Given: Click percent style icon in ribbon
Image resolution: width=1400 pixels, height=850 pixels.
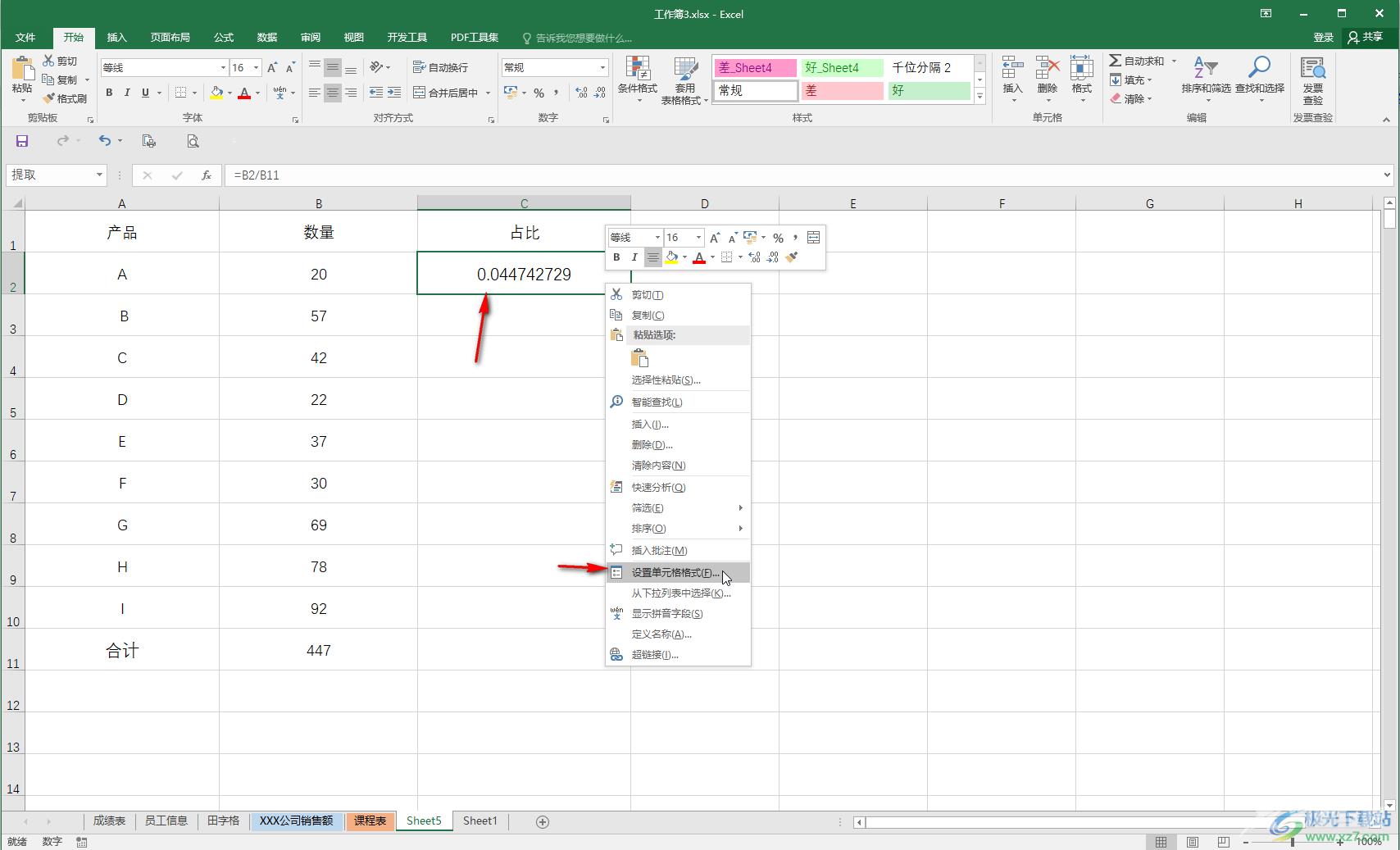Looking at the screenshot, I should pyautogui.click(x=539, y=93).
